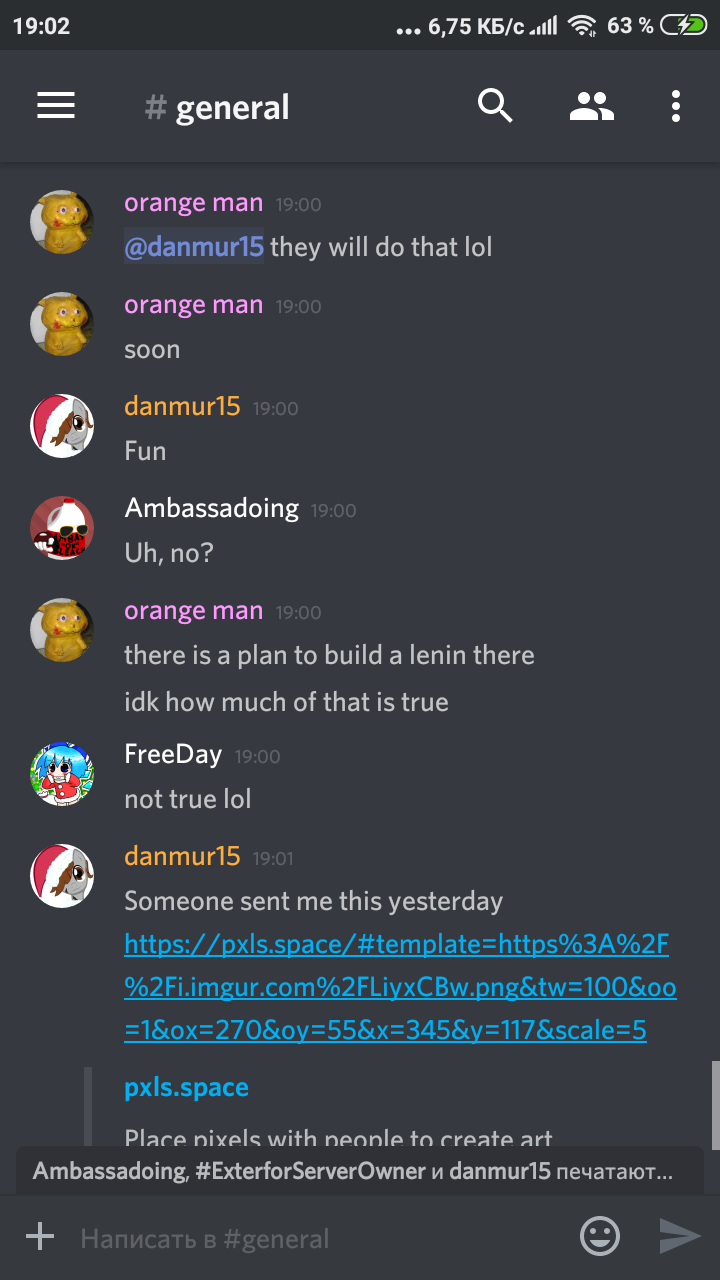Tap the Ambassadoing avatar
This screenshot has width=720, height=1280.
[62, 528]
